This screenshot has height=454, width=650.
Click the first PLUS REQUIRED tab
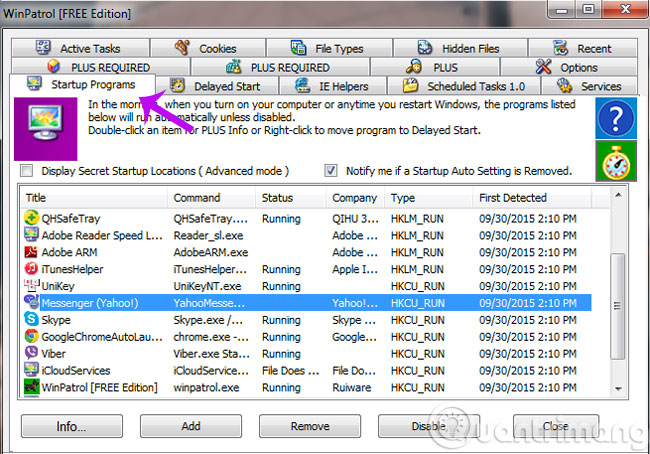[101, 67]
